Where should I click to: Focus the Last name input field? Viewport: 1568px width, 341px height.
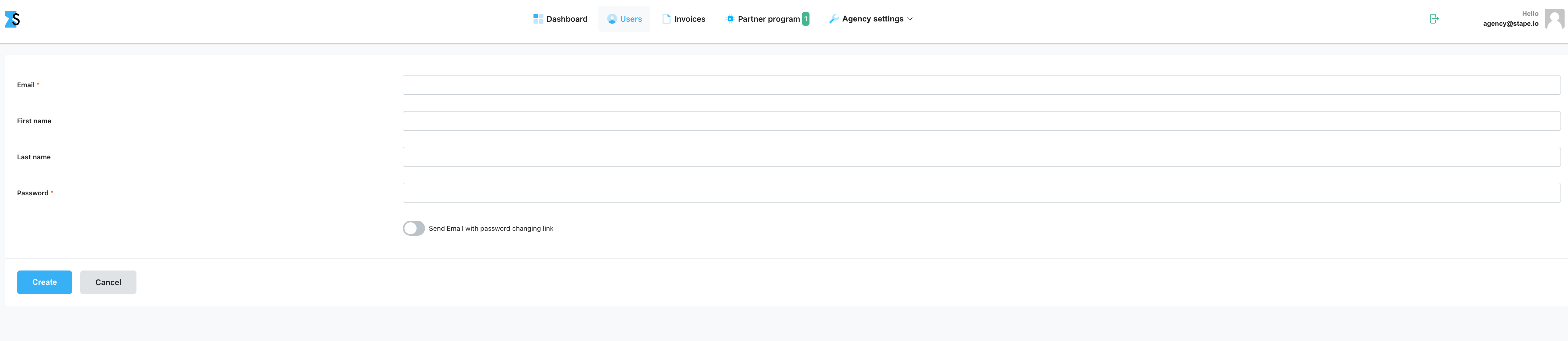click(x=981, y=157)
